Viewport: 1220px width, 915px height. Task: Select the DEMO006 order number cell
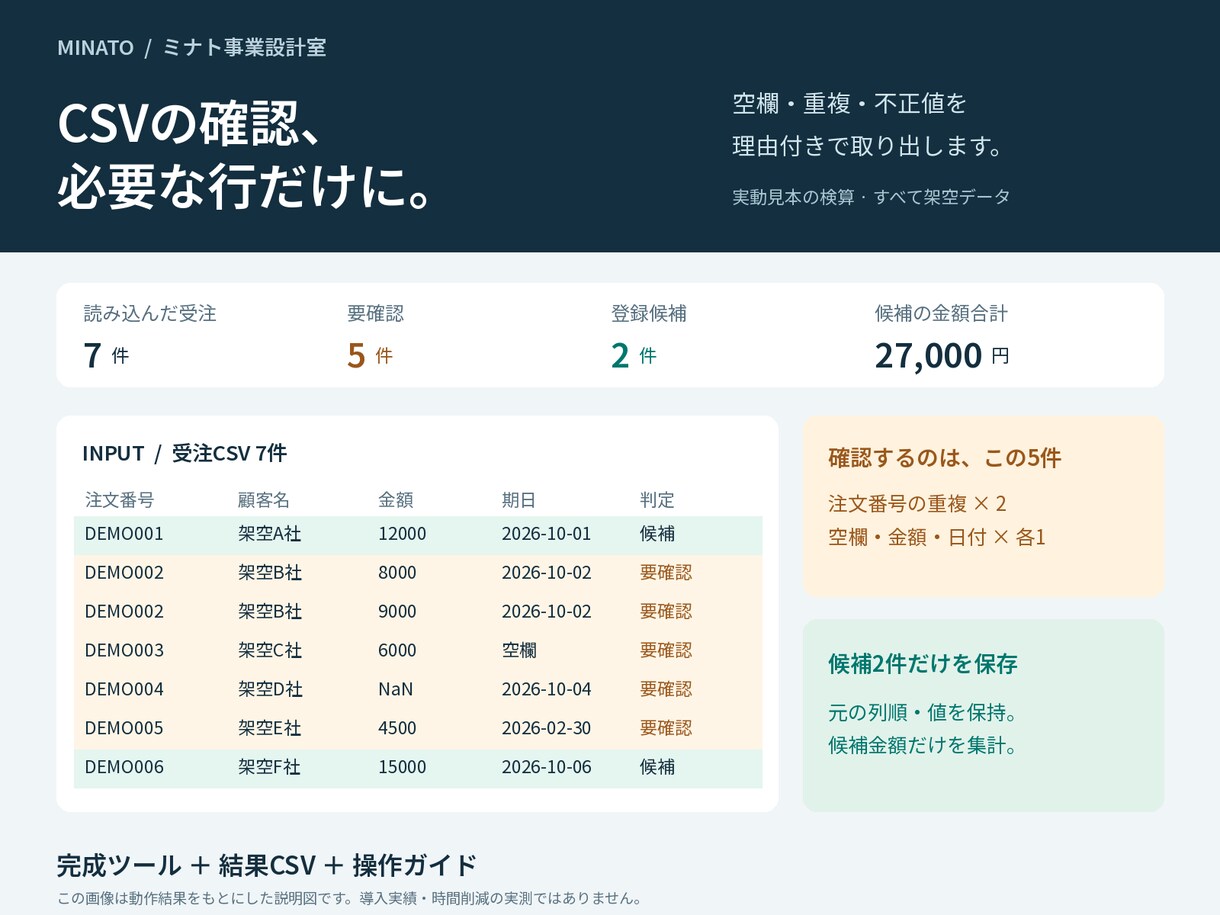124,768
